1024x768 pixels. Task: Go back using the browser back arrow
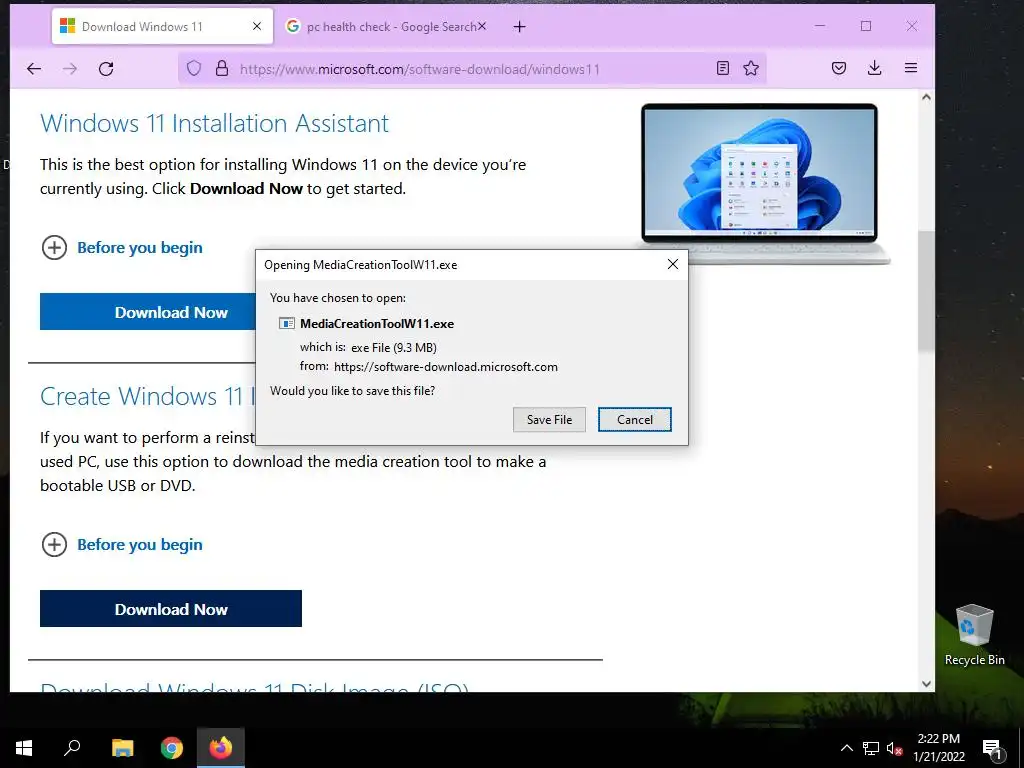[x=34, y=69]
